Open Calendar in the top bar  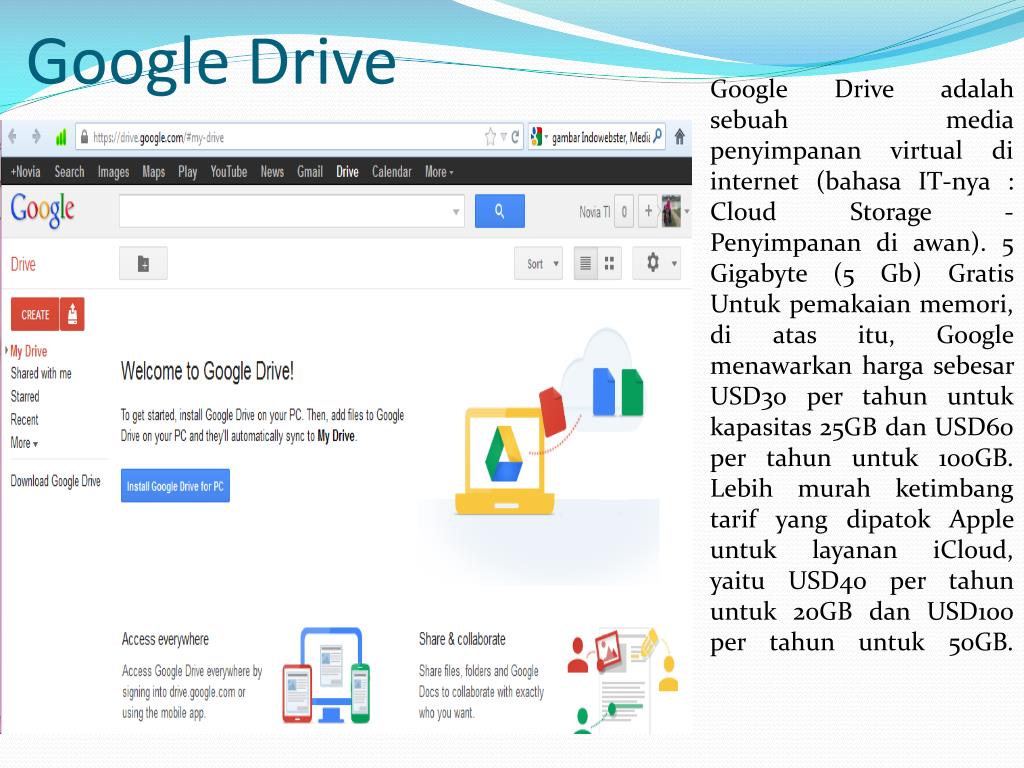point(392,172)
